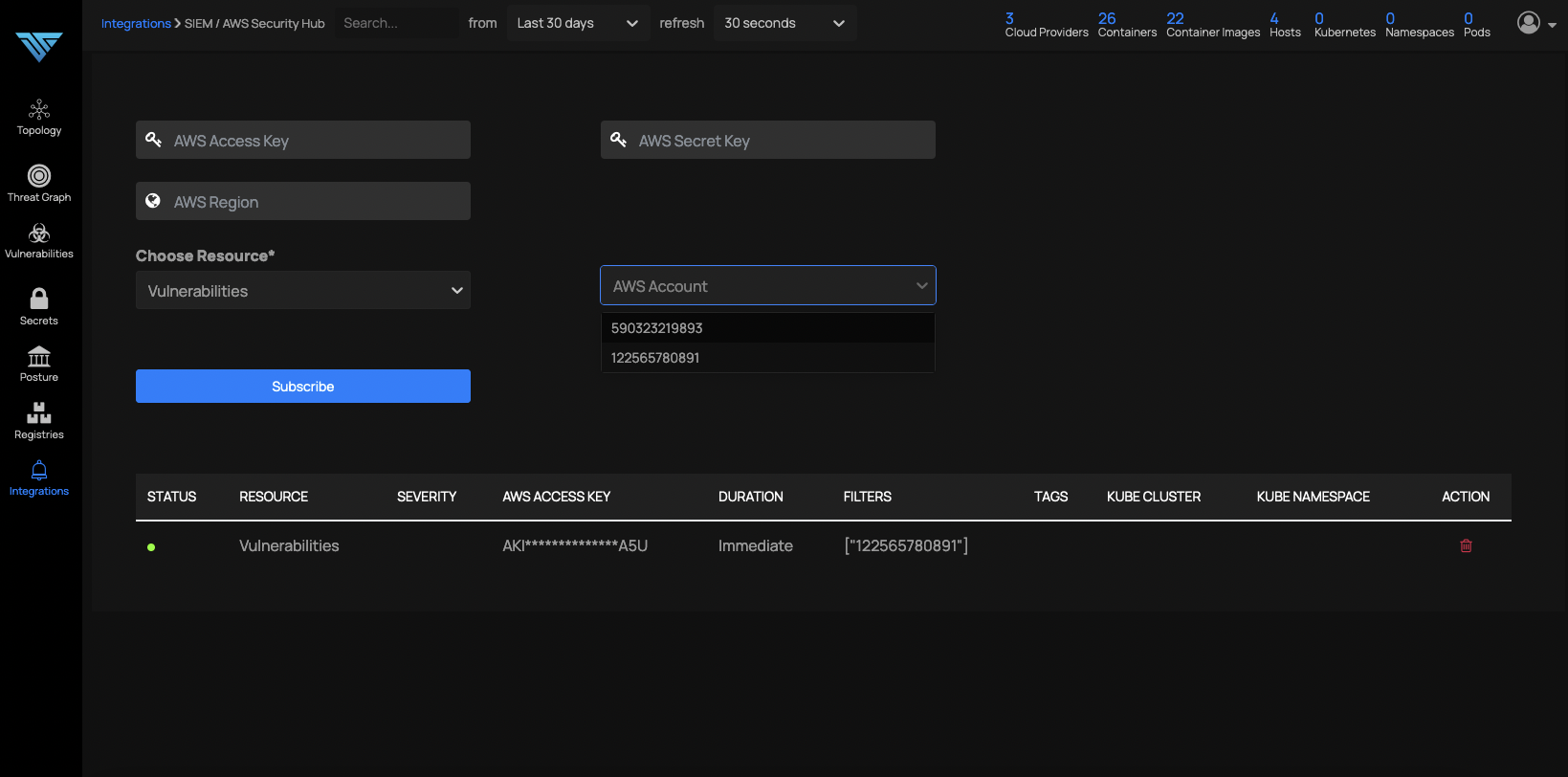Click the SEVERITY column header
The width and height of the screenshot is (1568, 777).
(427, 497)
